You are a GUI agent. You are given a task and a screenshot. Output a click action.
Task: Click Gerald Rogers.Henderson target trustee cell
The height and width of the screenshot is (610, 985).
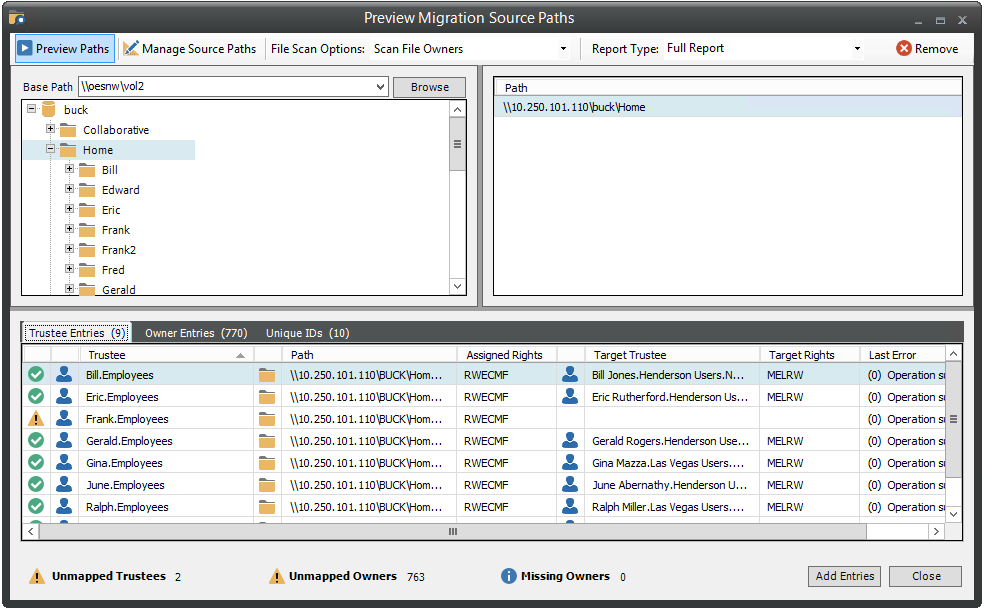pos(672,441)
